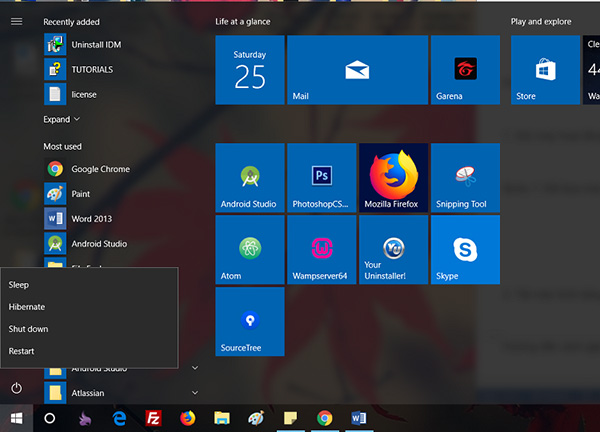Image resolution: width=600 pixels, height=432 pixels.
Task: Launch the SourceTree tile
Action: 249,322
